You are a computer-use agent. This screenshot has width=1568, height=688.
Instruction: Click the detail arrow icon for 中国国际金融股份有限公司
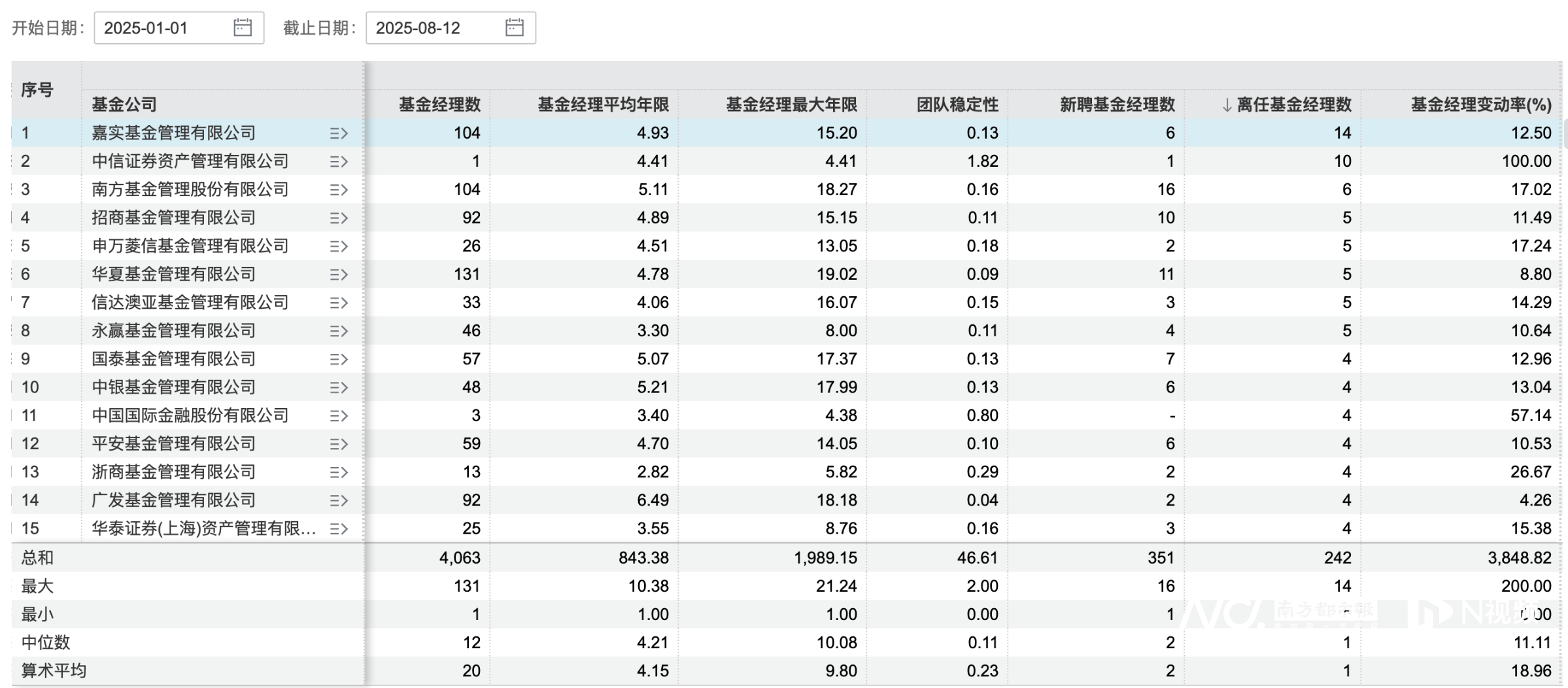click(338, 416)
